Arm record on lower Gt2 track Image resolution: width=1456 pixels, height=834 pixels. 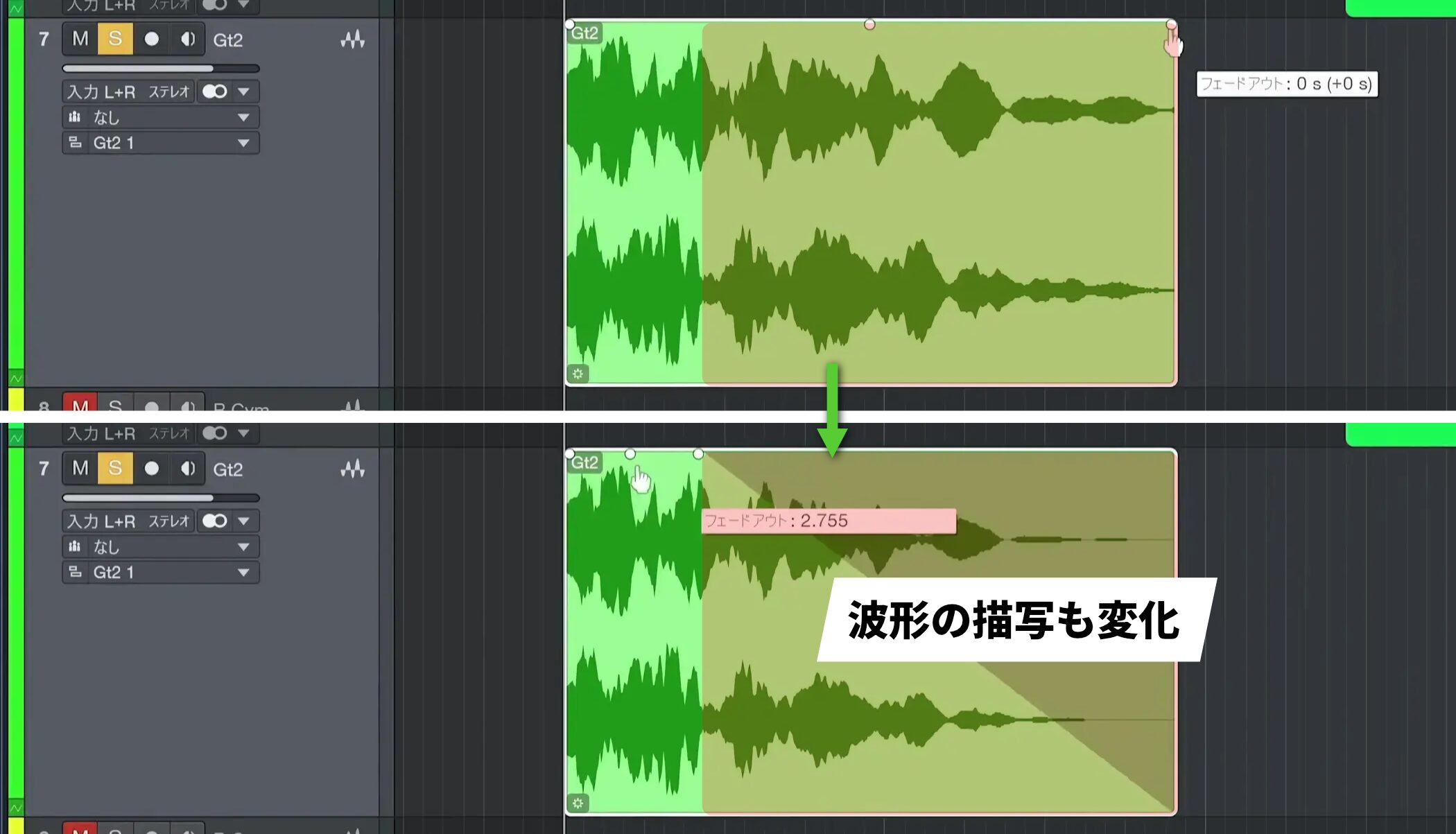click(x=152, y=469)
